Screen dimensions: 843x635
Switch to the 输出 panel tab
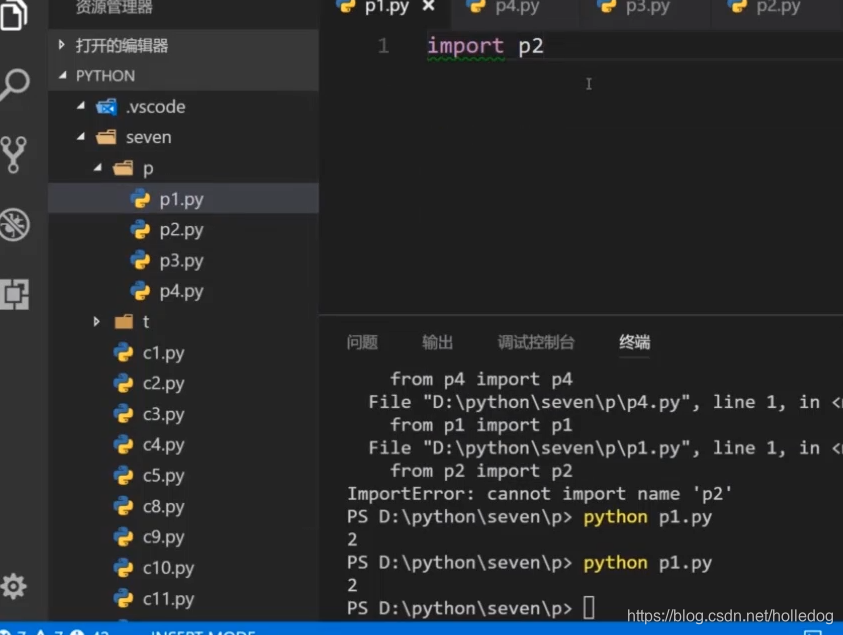437,342
